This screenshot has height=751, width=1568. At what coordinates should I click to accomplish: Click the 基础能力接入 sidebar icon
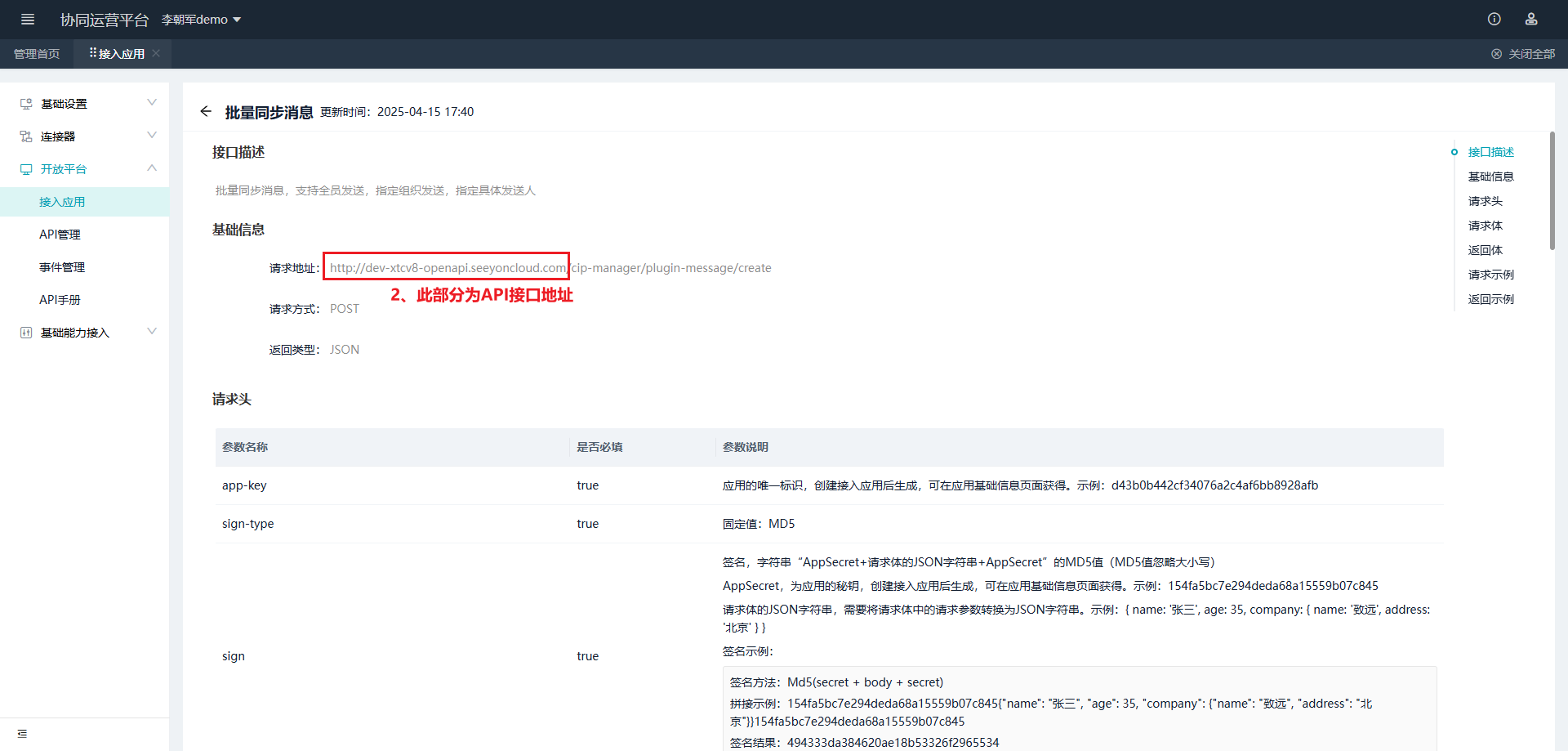(26, 333)
